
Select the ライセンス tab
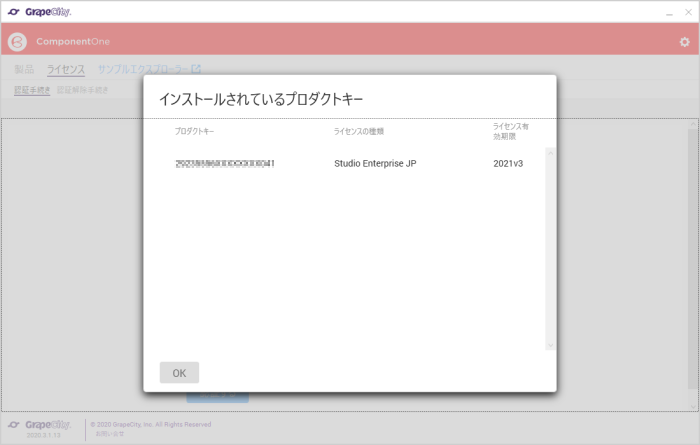[66, 69]
